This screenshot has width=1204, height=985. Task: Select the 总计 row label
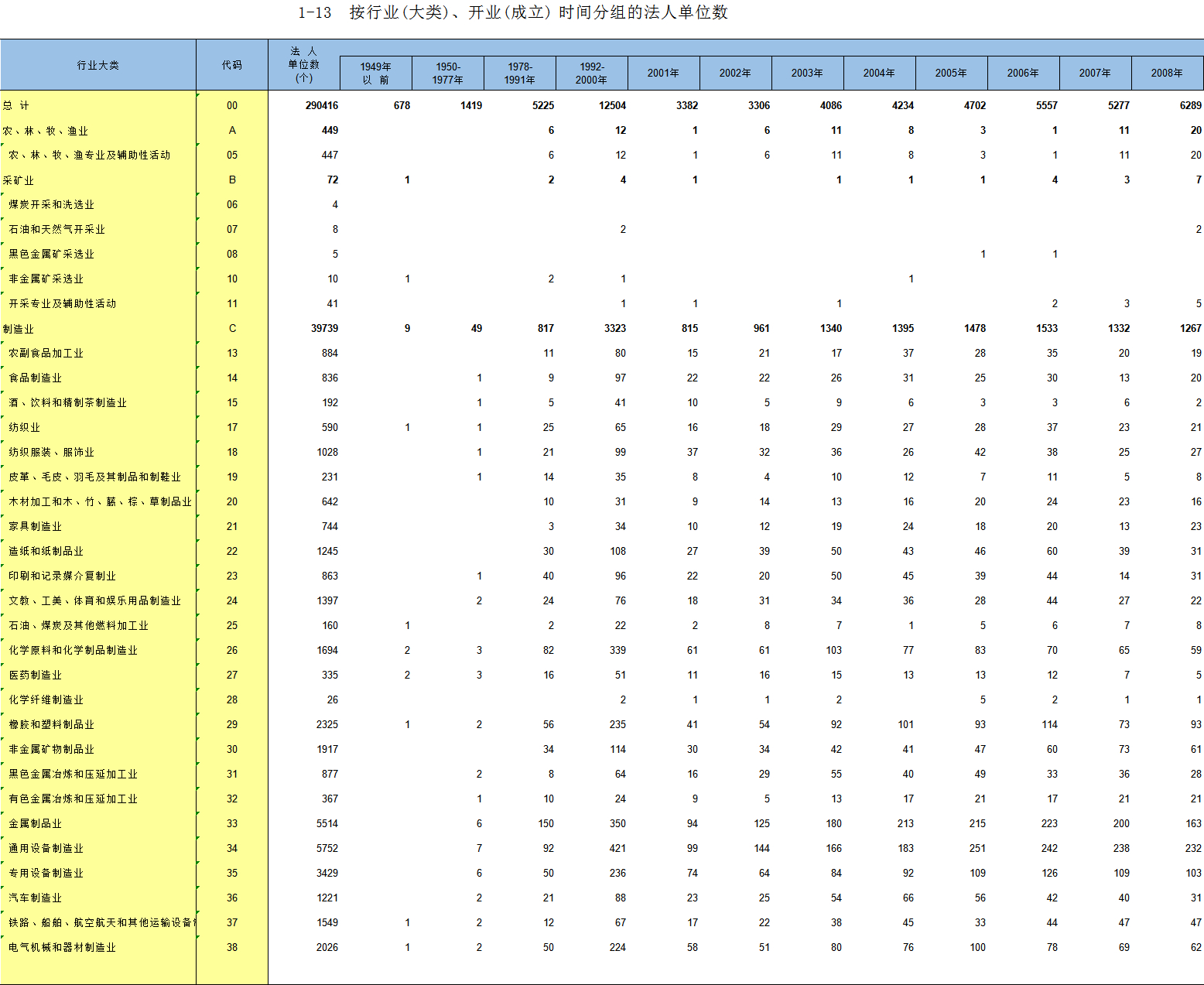coord(16,106)
